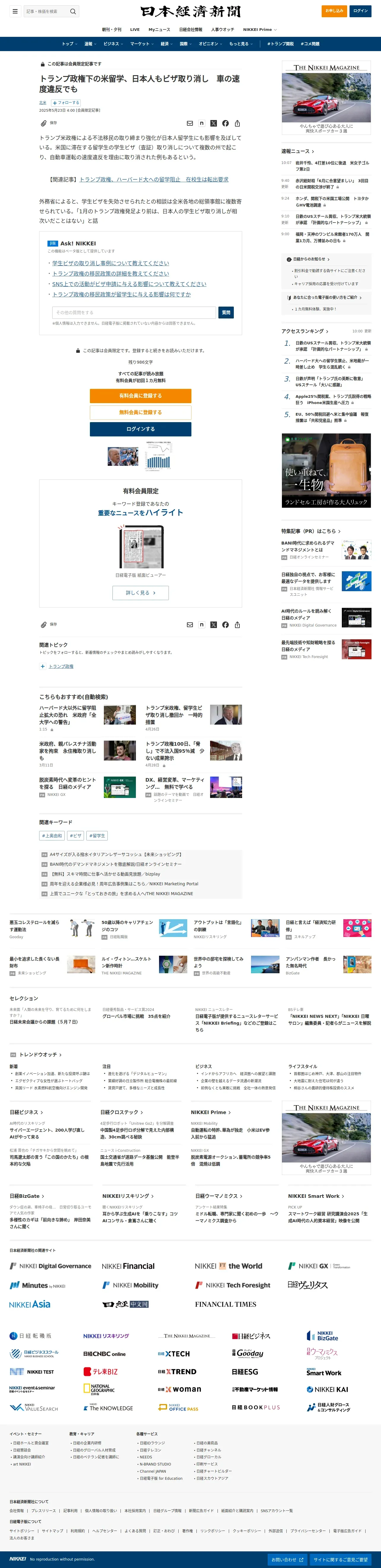The width and height of the screenshot is (381, 1568).
Task: Open the Myニュース menu item
Action: (x=159, y=29)
